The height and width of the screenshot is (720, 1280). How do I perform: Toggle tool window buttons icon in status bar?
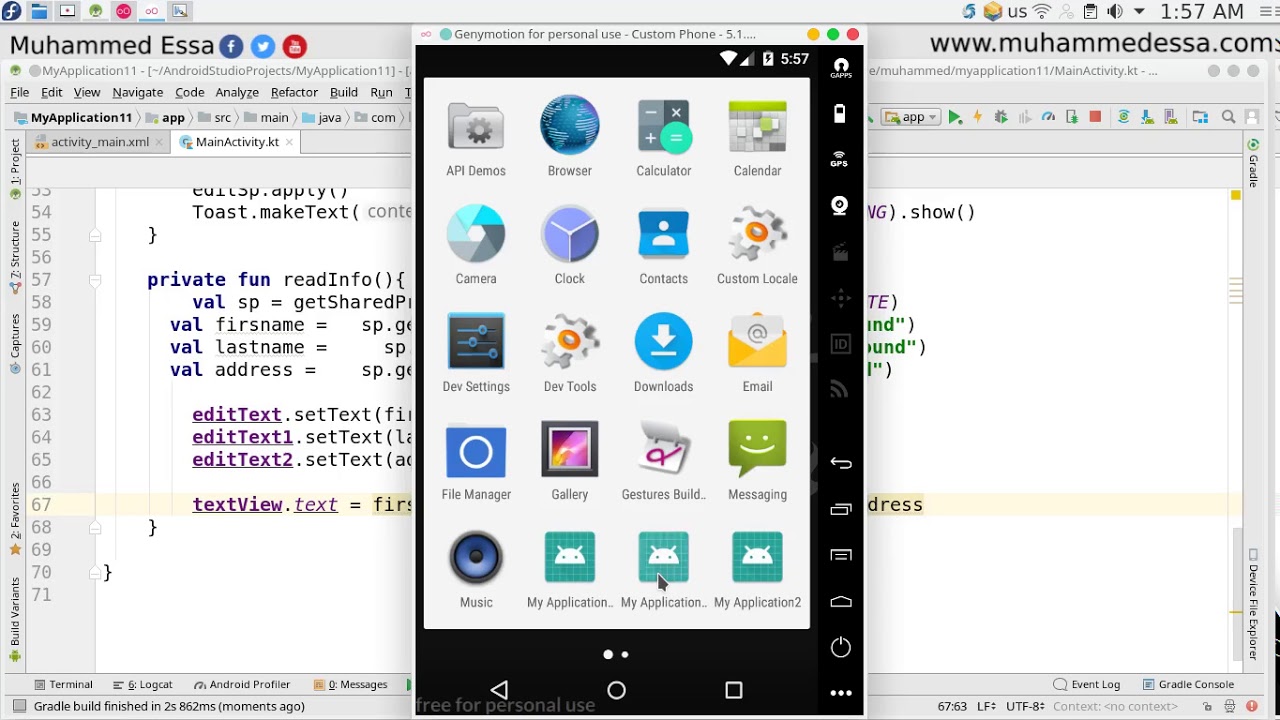pyautogui.click(x=19, y=706)
